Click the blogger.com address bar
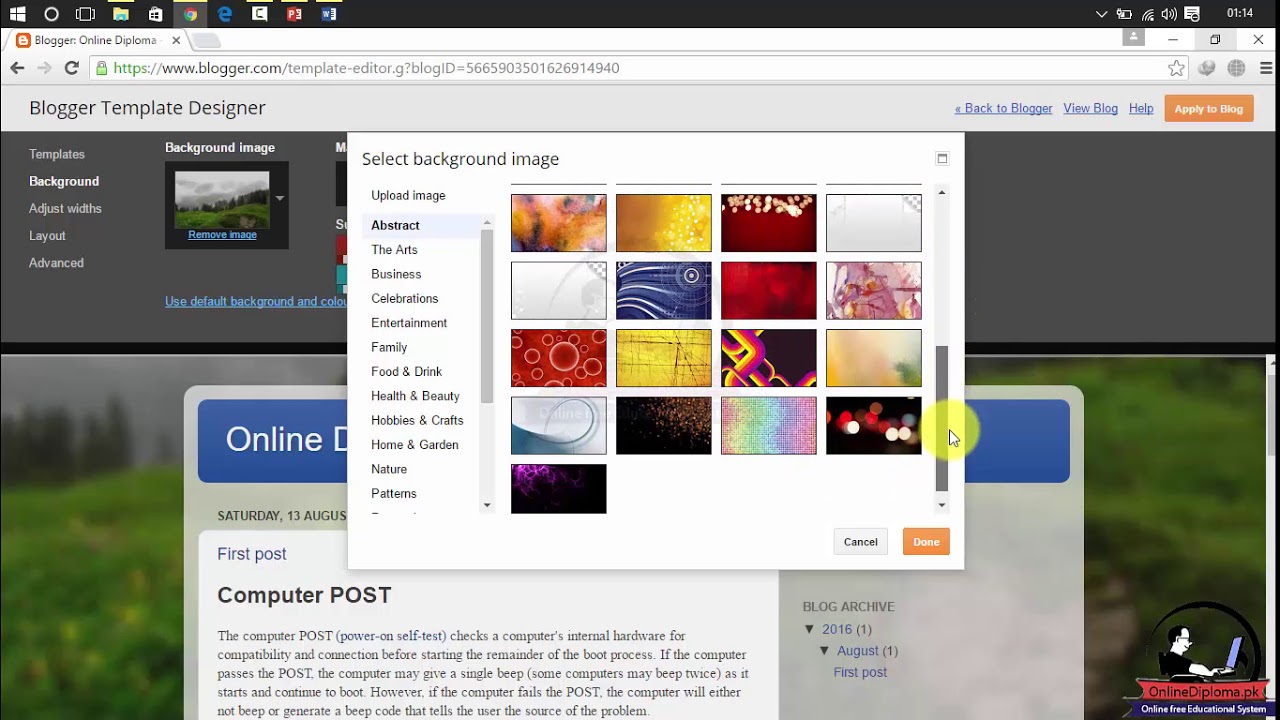The width and height of the screenshot is (1280, 720). click(630, 68)
